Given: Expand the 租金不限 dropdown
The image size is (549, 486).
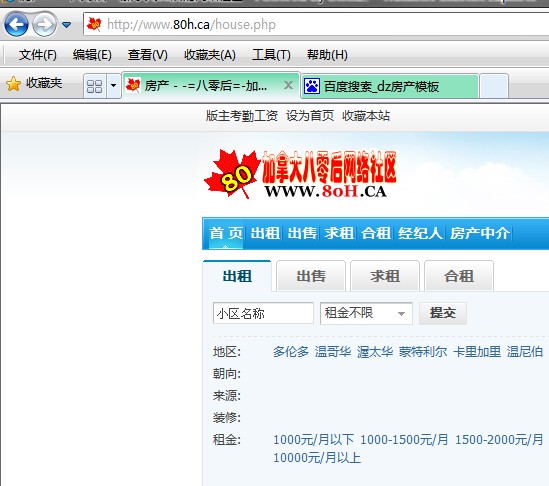Looking at the screenshot, I should (x=366, y=313).
